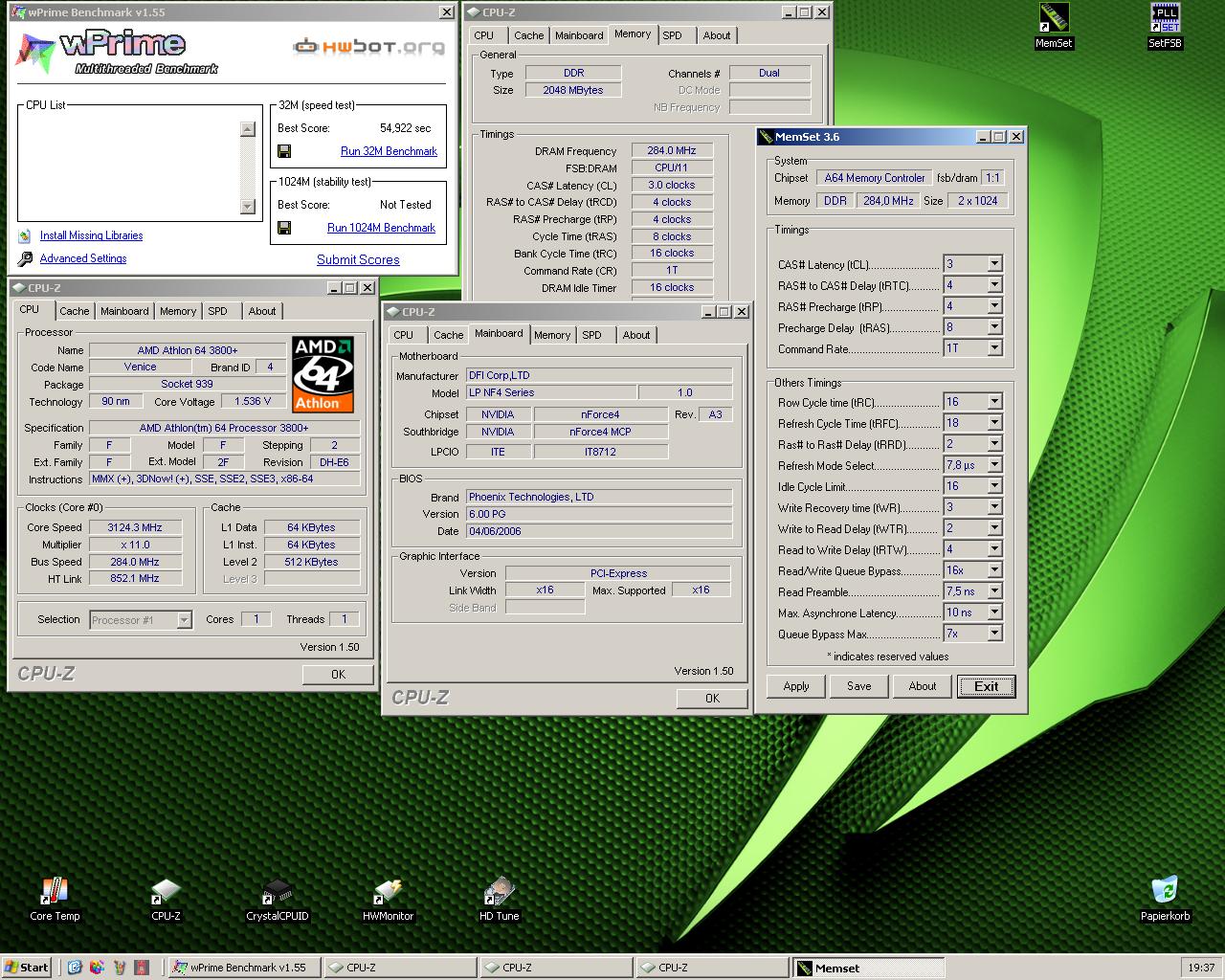The height and width of the screenshot is (980, 1225).
Task: Expand the RAS# Precharge (tRP) dropdown in MemSet
Action: 994,306
